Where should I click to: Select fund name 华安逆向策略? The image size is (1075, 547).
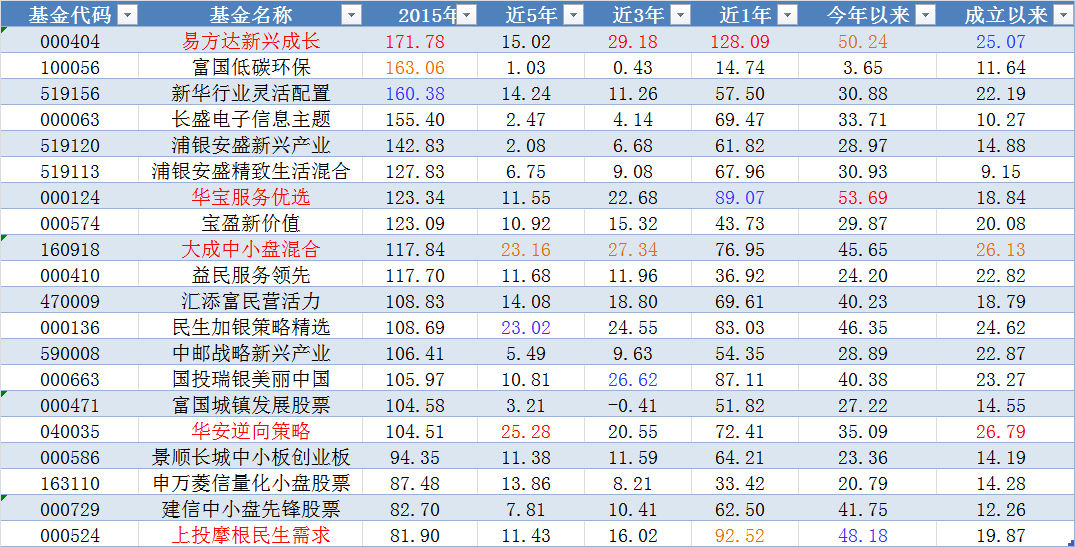[x=251, y=432]
